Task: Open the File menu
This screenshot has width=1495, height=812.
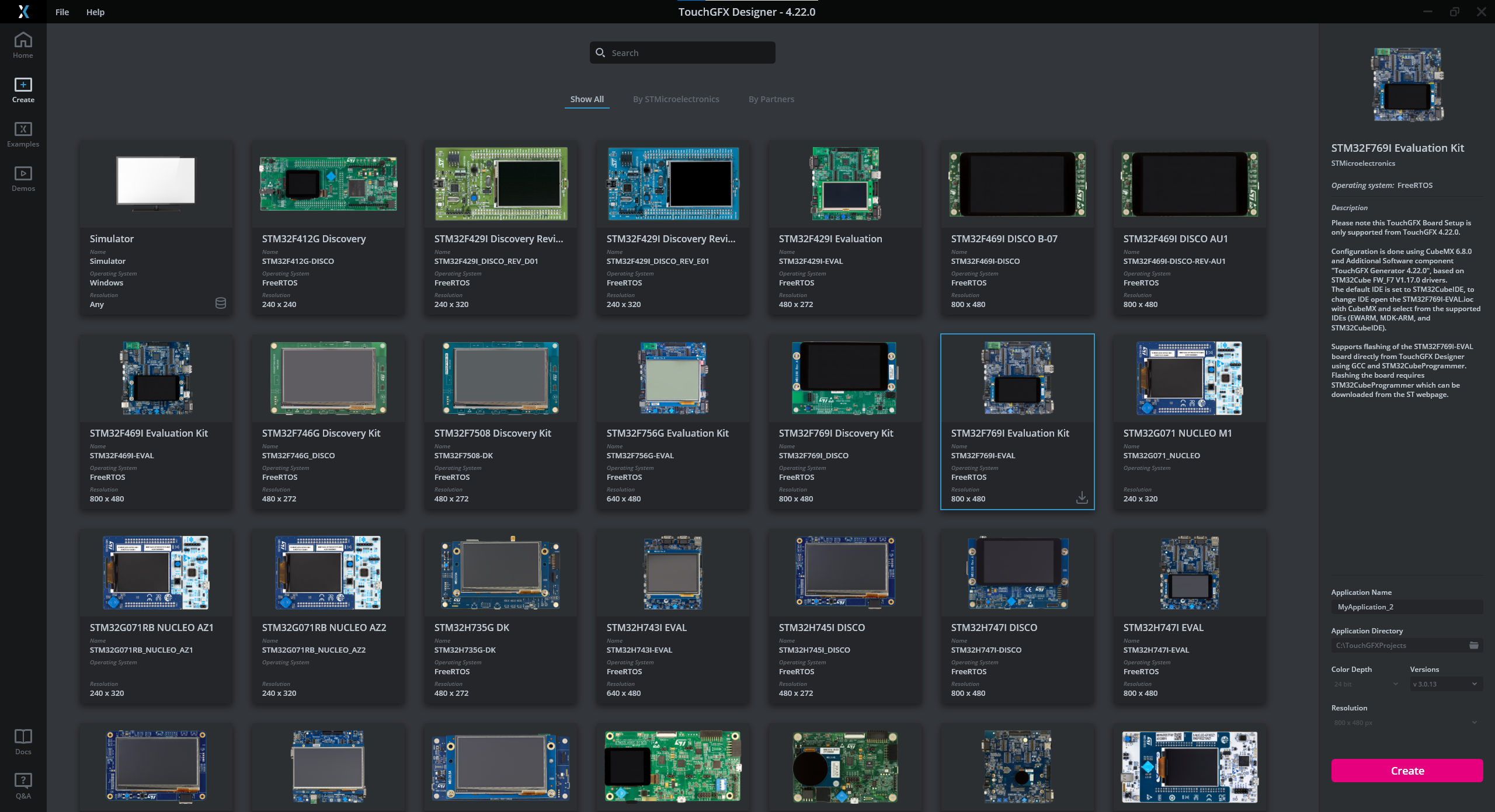Action: [x=62, y=12]
